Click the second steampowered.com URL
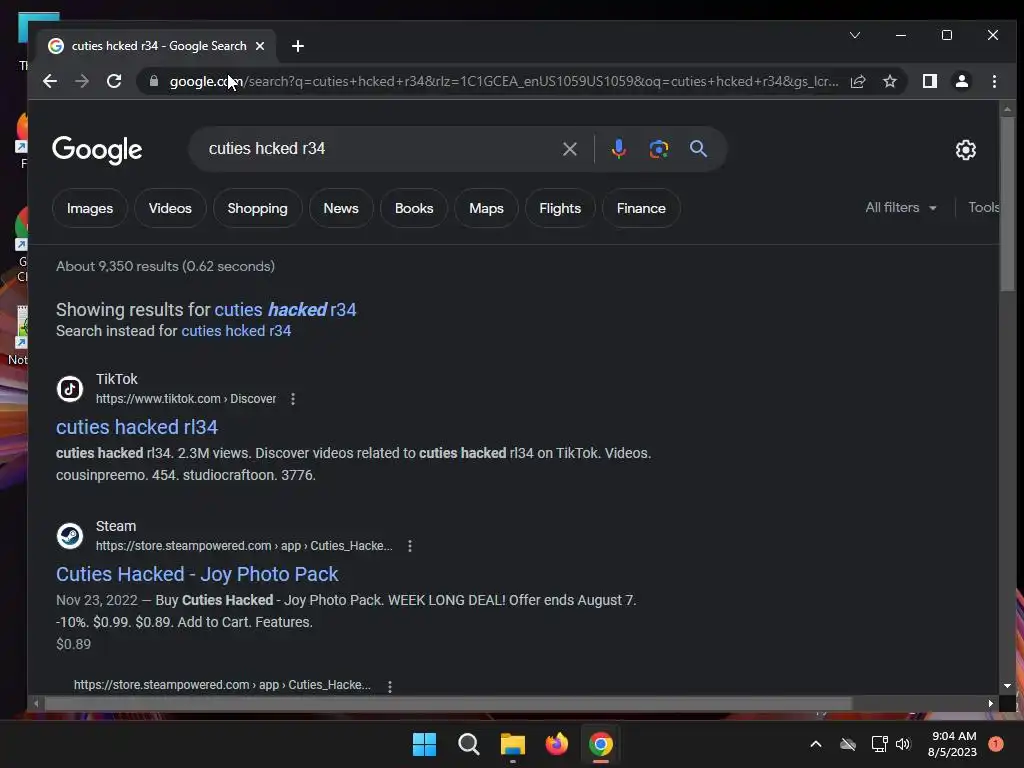The image size is (1024, 768). [x=222, y=685]
